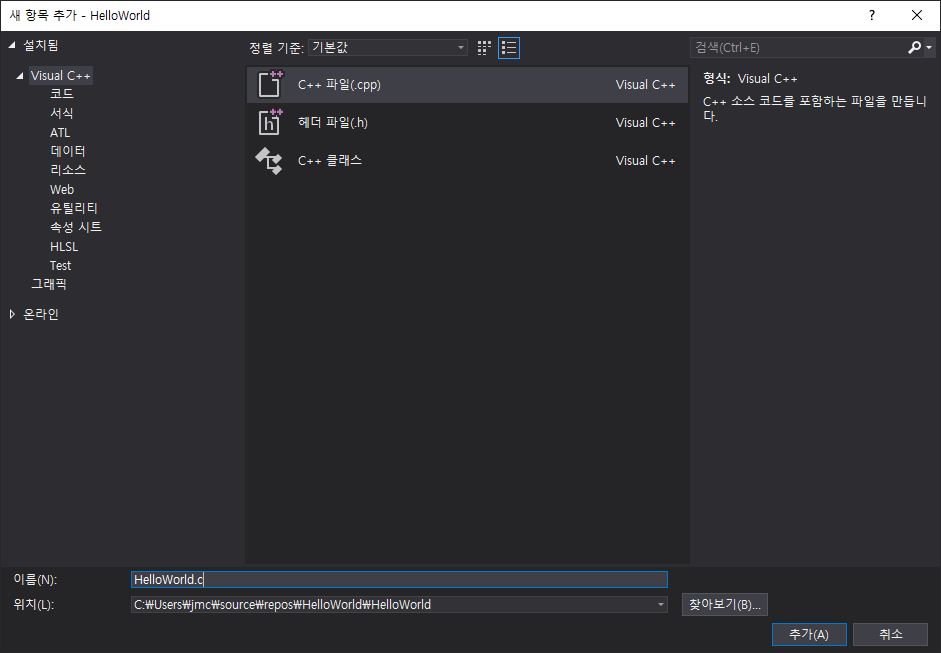Image resolution: width=941 pixels, height=653 pixels.
Task: Select the 그래픽 category
Action: coord(49,284)
